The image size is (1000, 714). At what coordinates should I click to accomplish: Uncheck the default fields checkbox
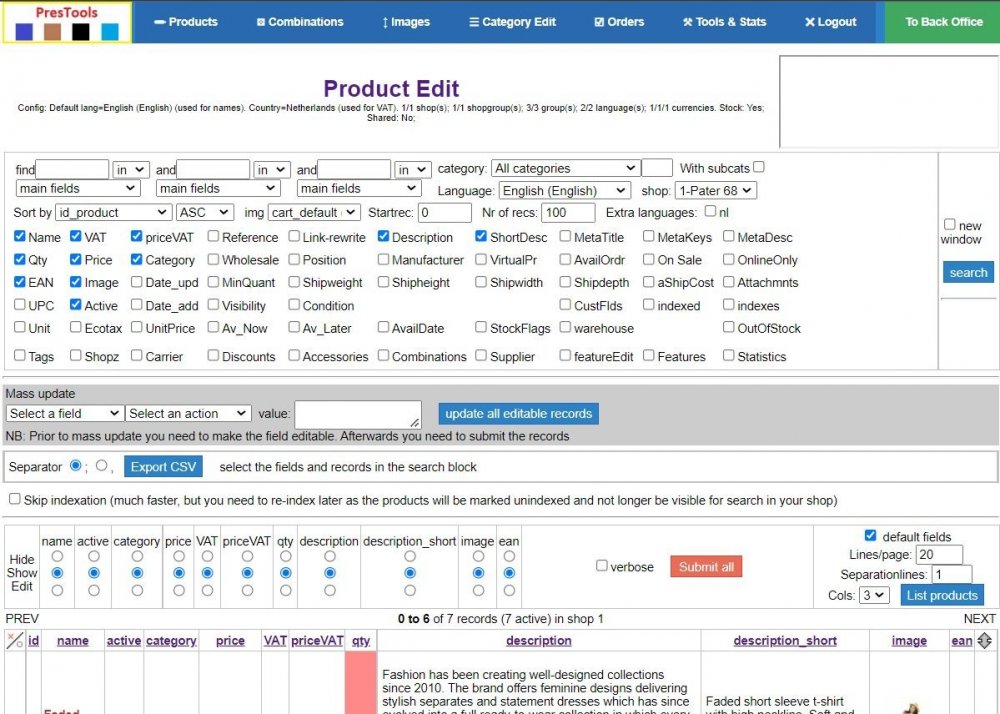tap(871, 536)
